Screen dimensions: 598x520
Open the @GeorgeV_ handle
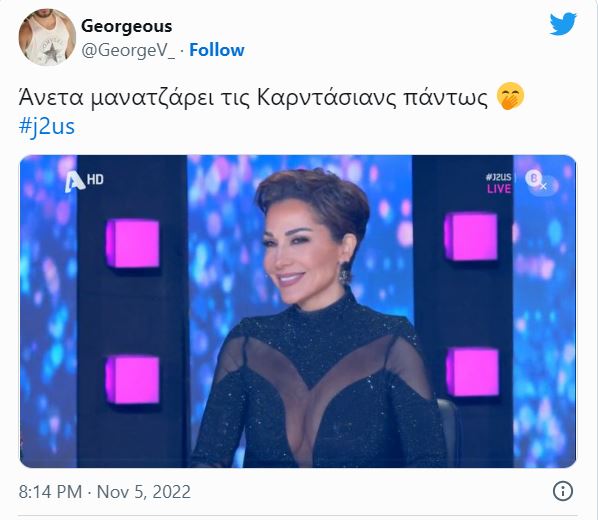pyautogui.click(x=128, y=50)
